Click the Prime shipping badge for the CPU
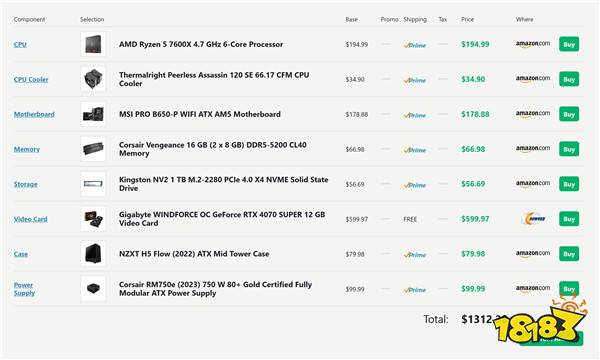Image resolution: width=600 pixels, height=360 pixels. (x=414, y=45)
